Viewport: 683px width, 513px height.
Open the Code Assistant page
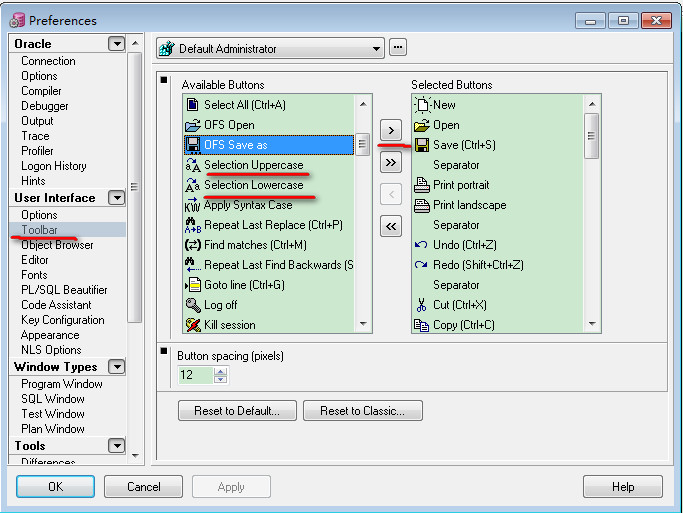(56, 305)
